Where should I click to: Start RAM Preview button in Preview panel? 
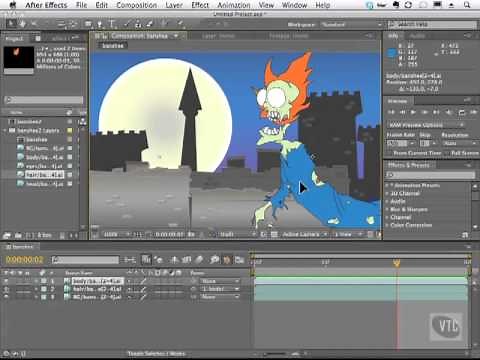pos(473,112)
